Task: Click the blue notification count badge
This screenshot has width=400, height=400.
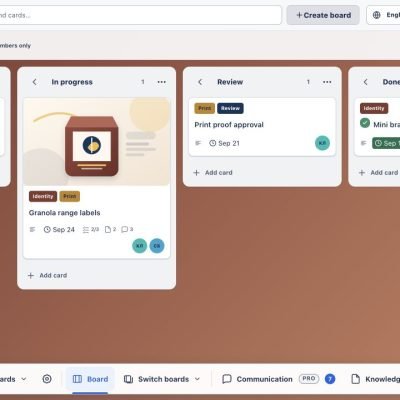Action: pyautogui.click(x=330, y=379)
